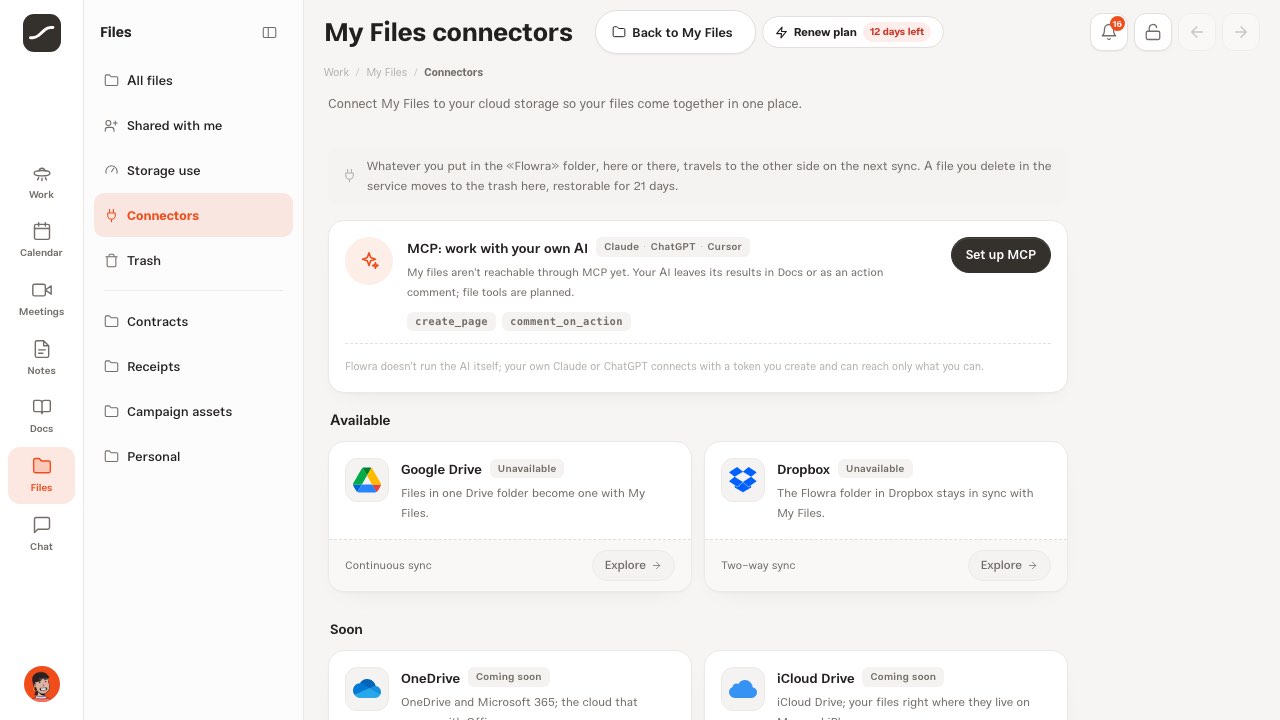Open the Campaign assets folder
The height and width of the screenshot is (720, 1280).
pyautogui.click(x=193, y=411)
